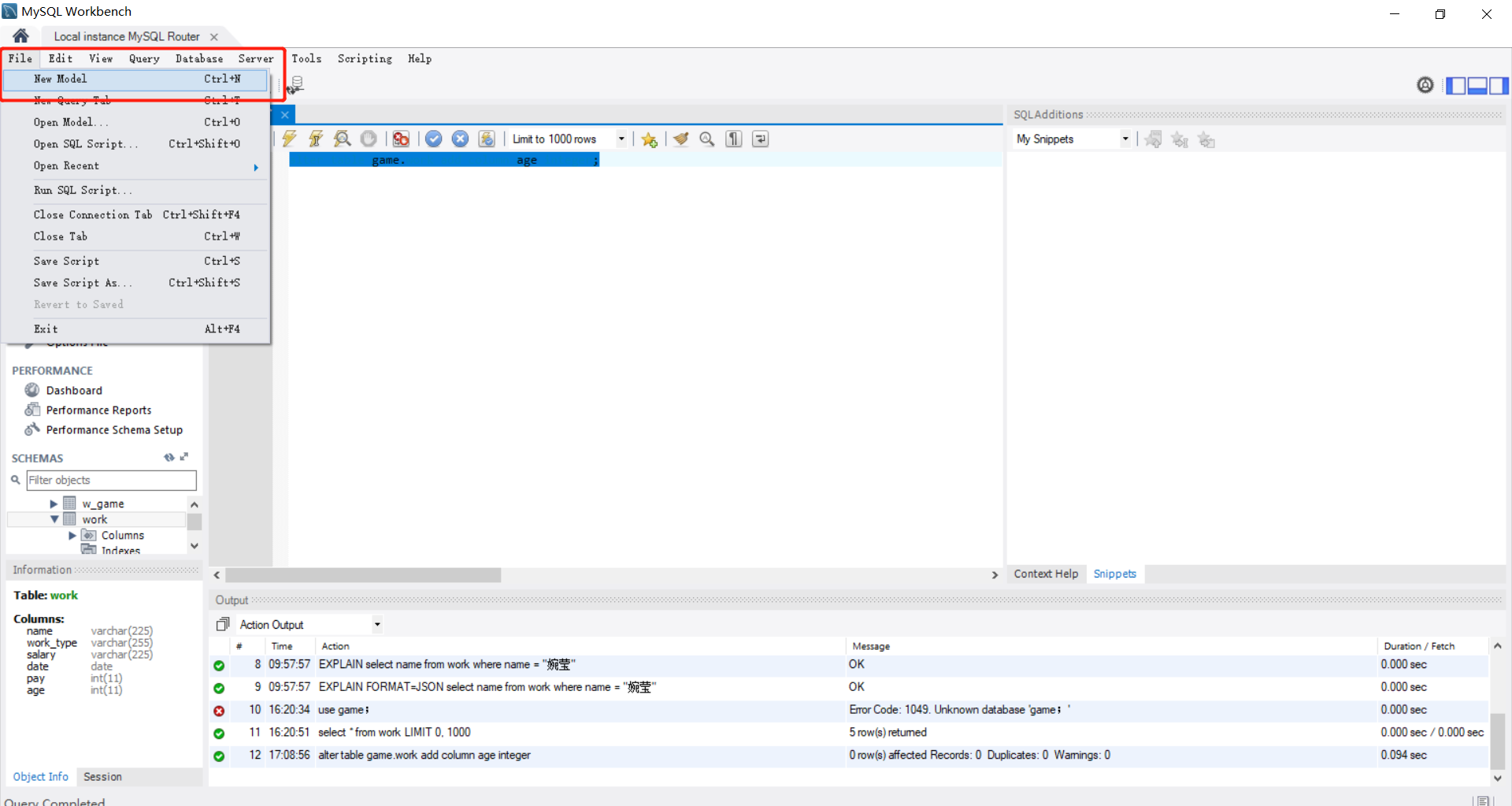Viewport: 1512px width, 806px height.
Task: Open Performance Reports in the sidebar
Action: point(98,410)
